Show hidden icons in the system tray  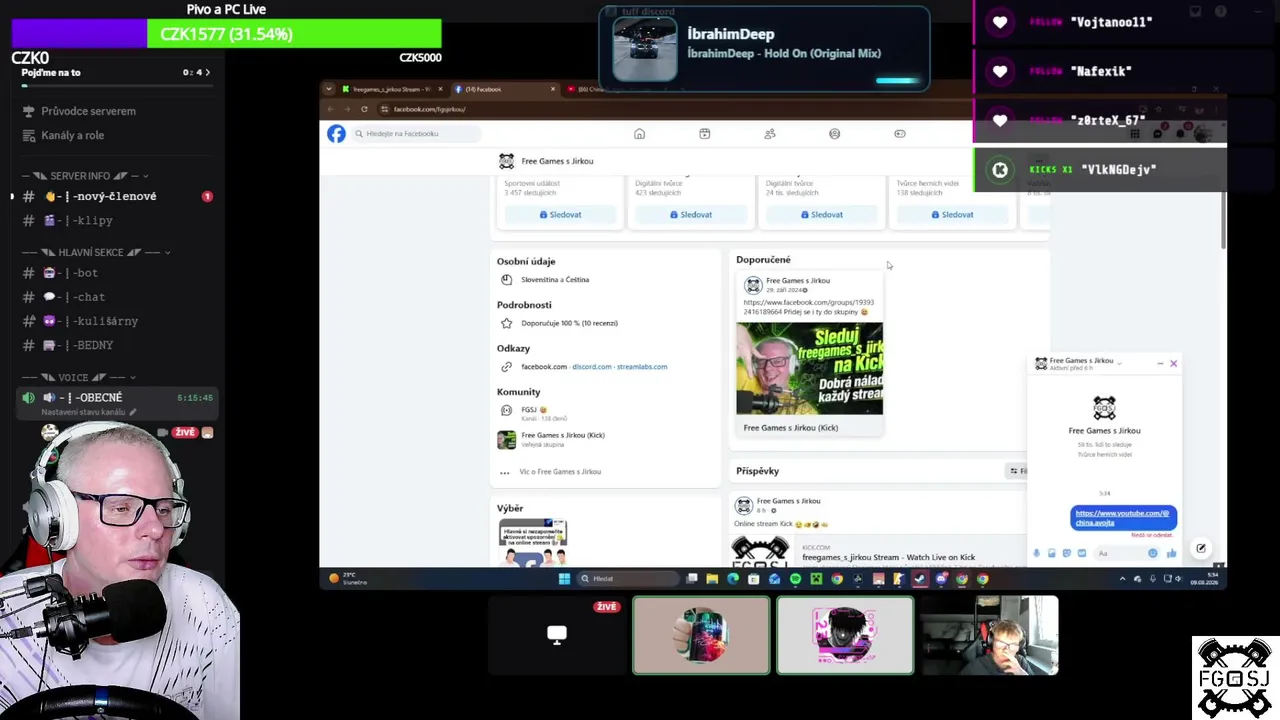click(x=1122, y=578)
